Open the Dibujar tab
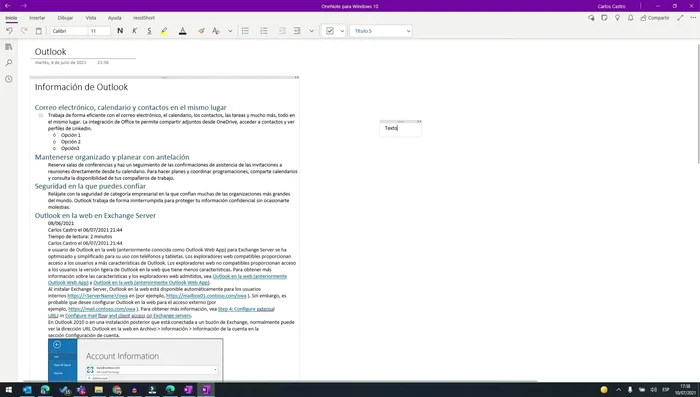This screenshot has height=397, width=700. pos(65,18)
